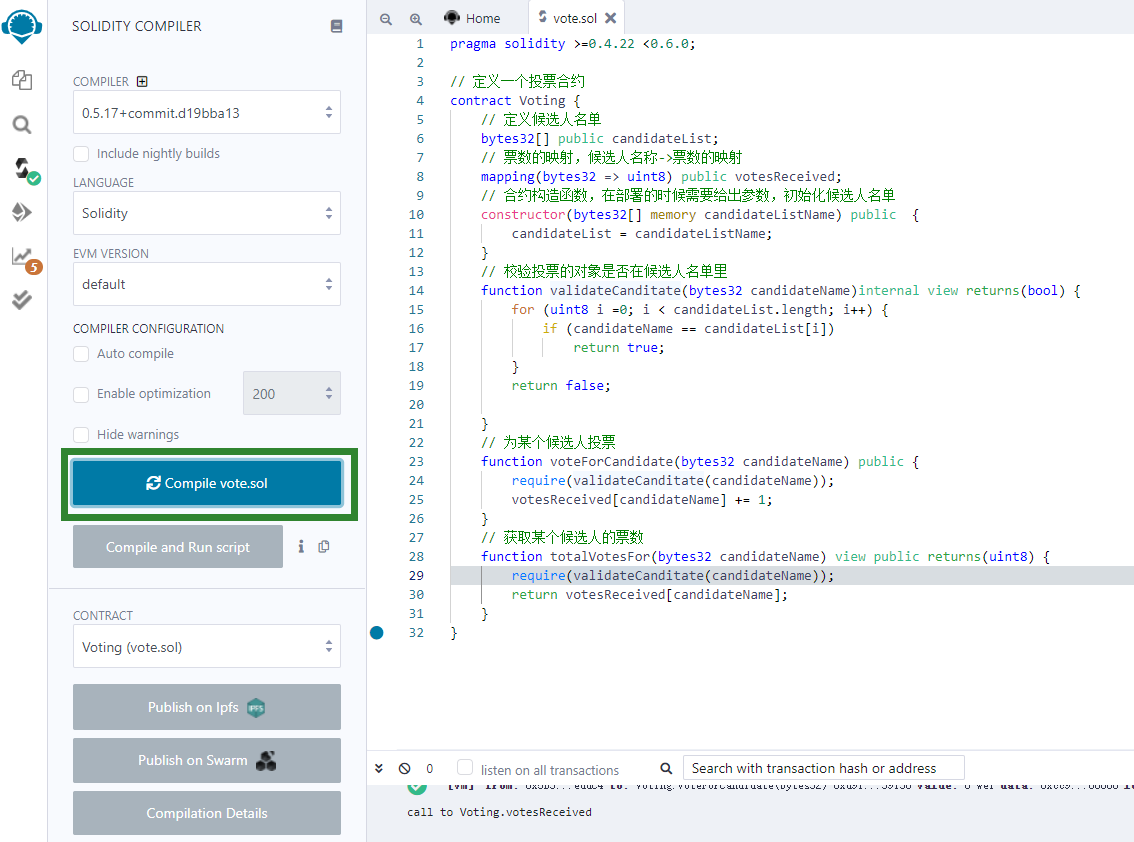1134x842 pixels.
Task: Zoom out the editor font
Action: (386, 19)
